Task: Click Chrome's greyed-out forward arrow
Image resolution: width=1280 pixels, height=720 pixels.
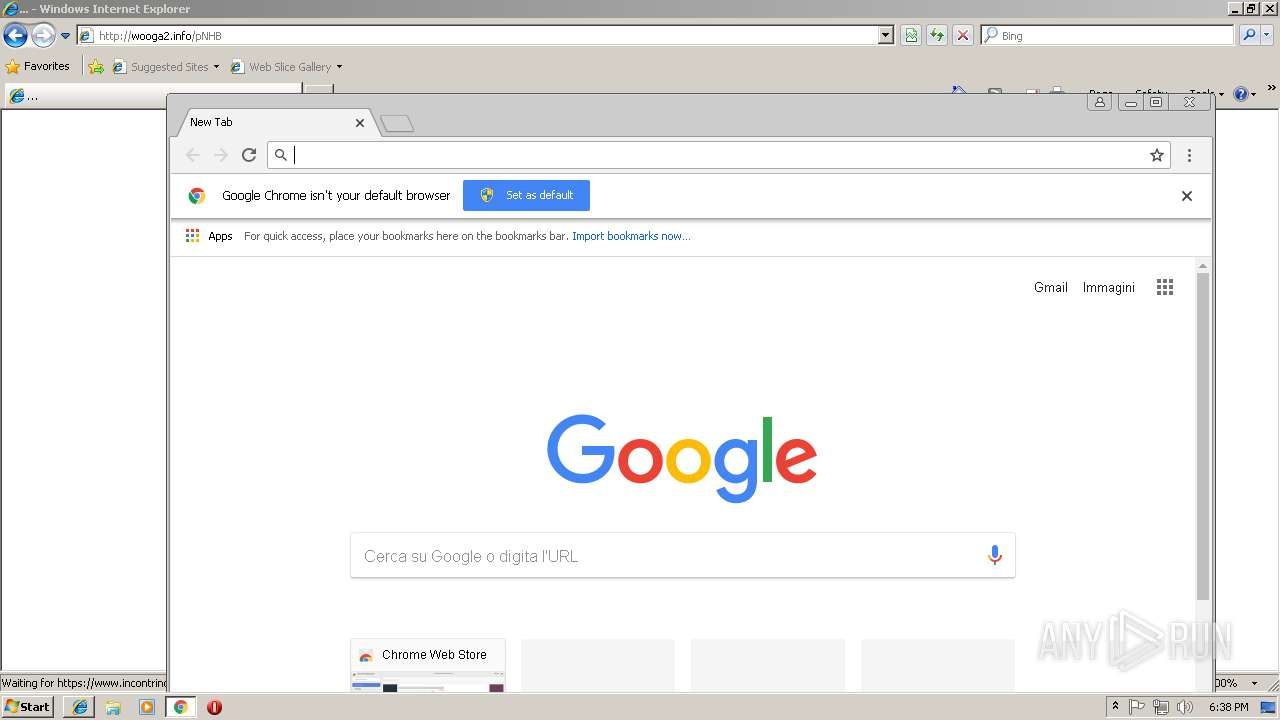Action: tap(221, 155)
